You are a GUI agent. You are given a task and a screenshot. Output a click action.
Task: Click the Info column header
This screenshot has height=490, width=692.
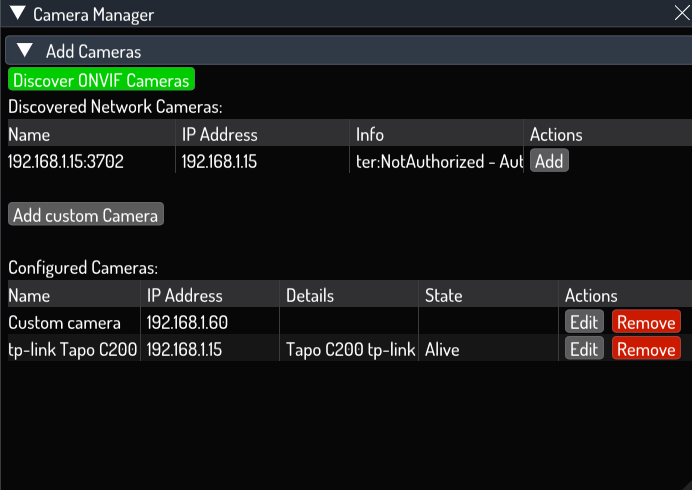(370, 134)
